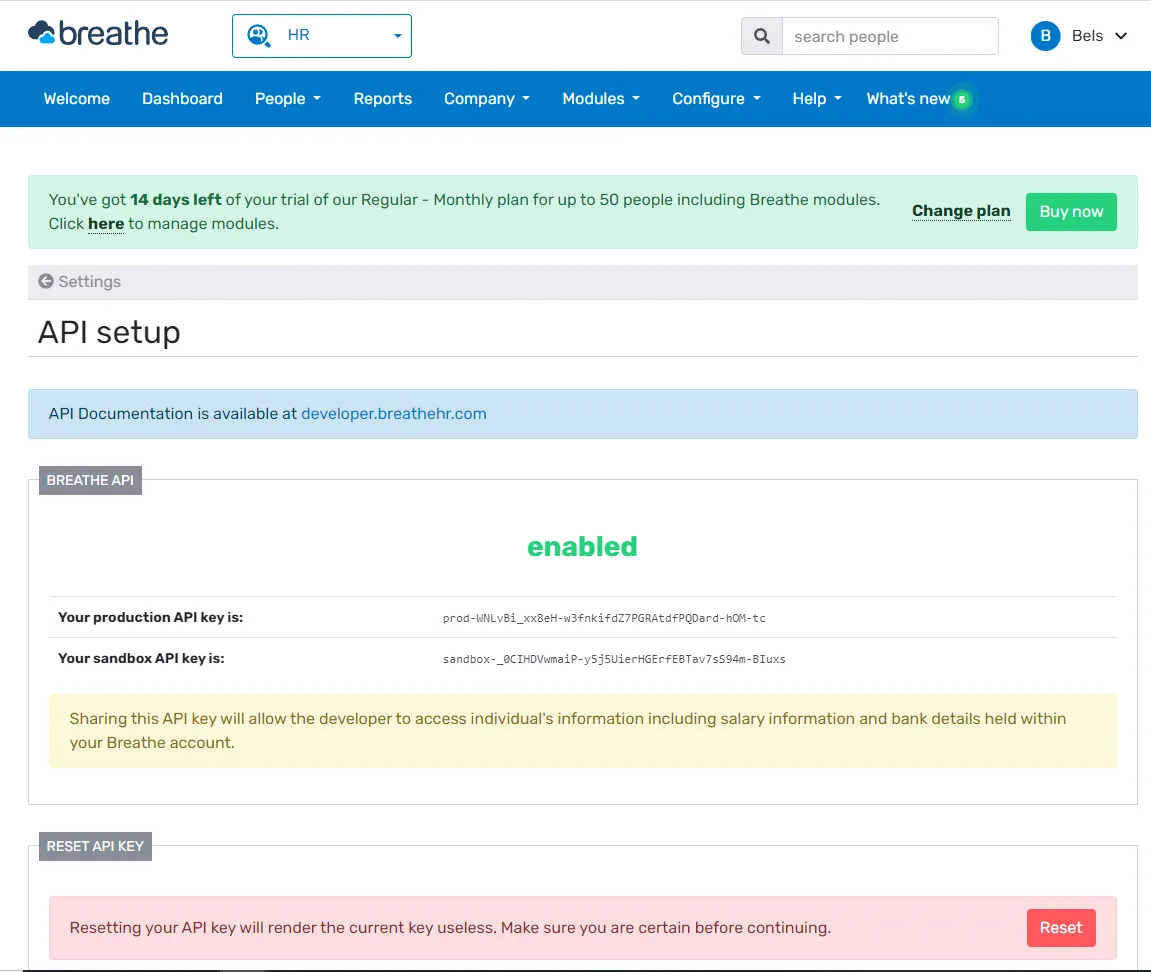This screenshot has width=1151, height=972.
Task: Click the RESET API KEY section label
Action: tap(95, 846)
